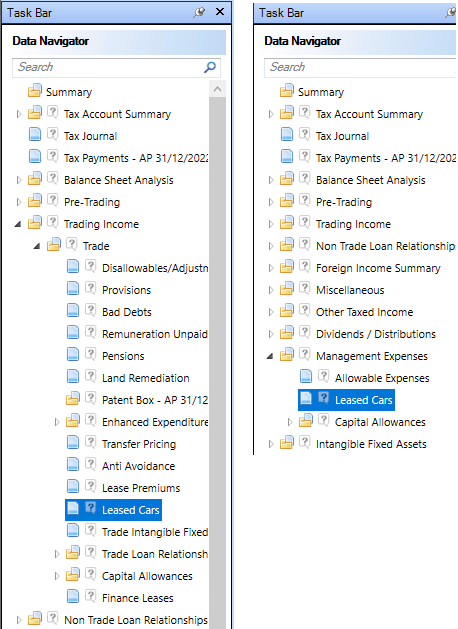Click the Remuneration Unpaid page icon
Viewport: 458px width, 629px height.
73,332
